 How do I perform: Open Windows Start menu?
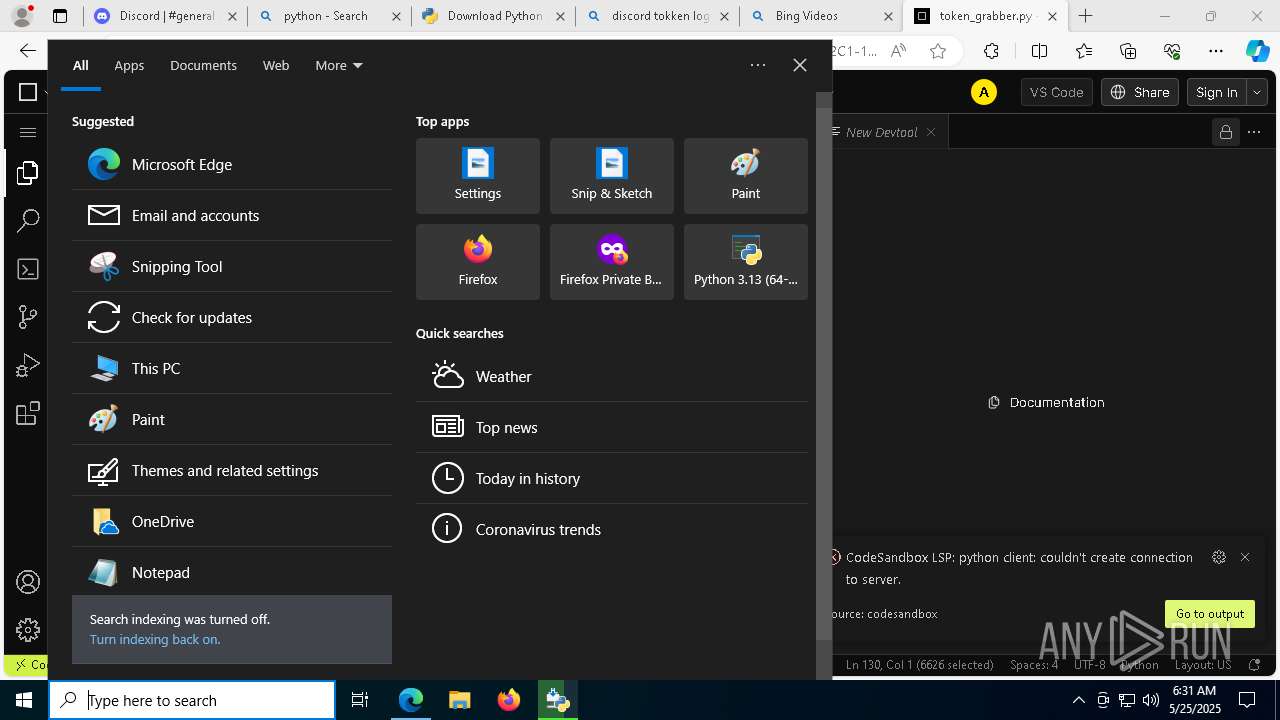point(24,700)
